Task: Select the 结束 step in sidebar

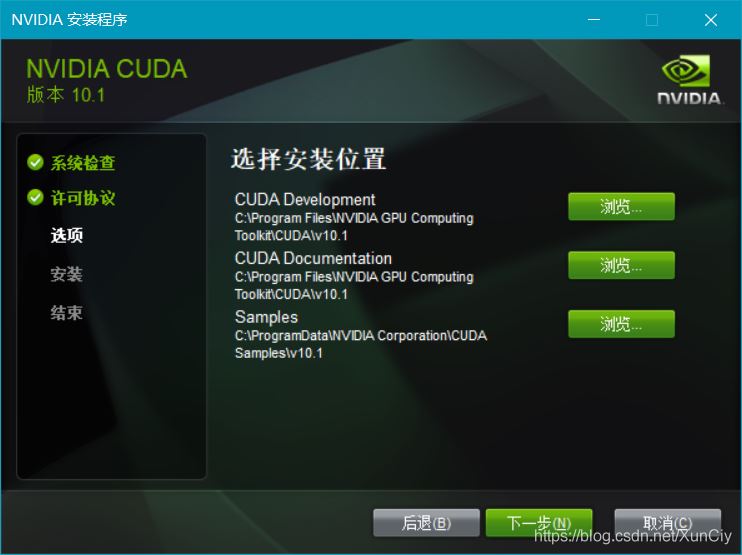Action: (x=67, y=313)
